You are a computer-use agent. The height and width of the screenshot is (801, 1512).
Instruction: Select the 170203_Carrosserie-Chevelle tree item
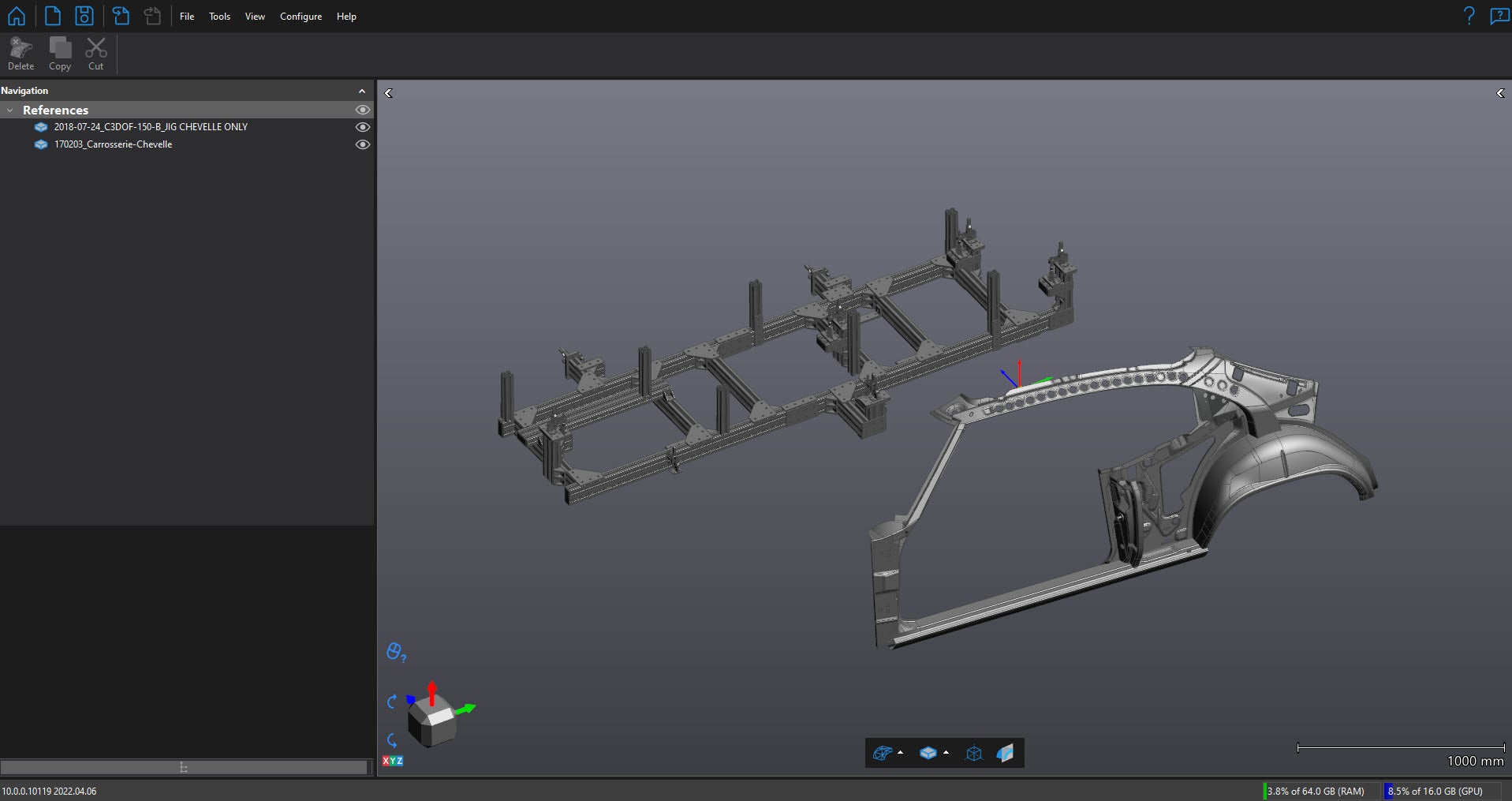pyautogui.click(x=113, y=144)
